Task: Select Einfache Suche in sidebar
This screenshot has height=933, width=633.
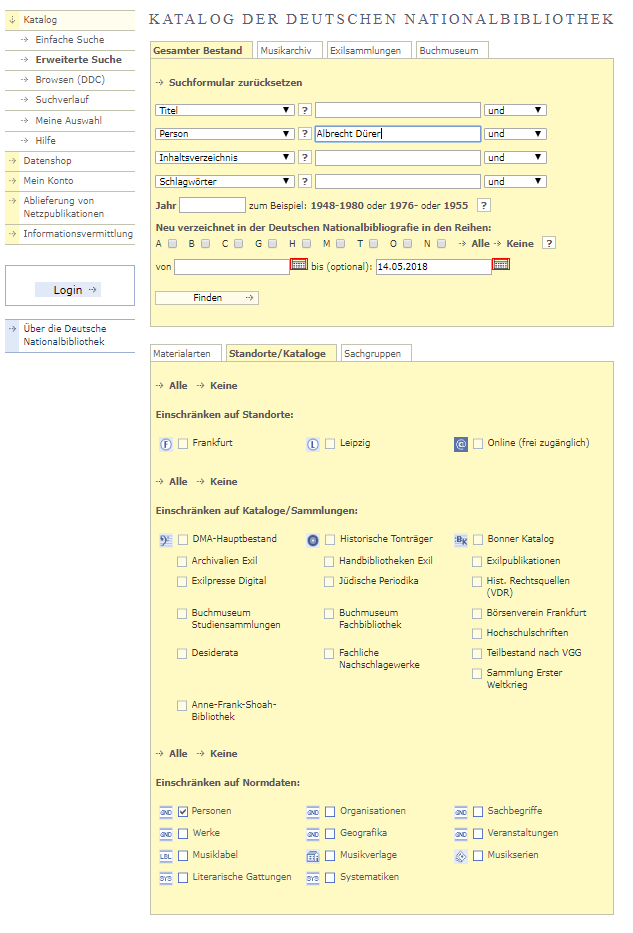Action: pos(70,40)
